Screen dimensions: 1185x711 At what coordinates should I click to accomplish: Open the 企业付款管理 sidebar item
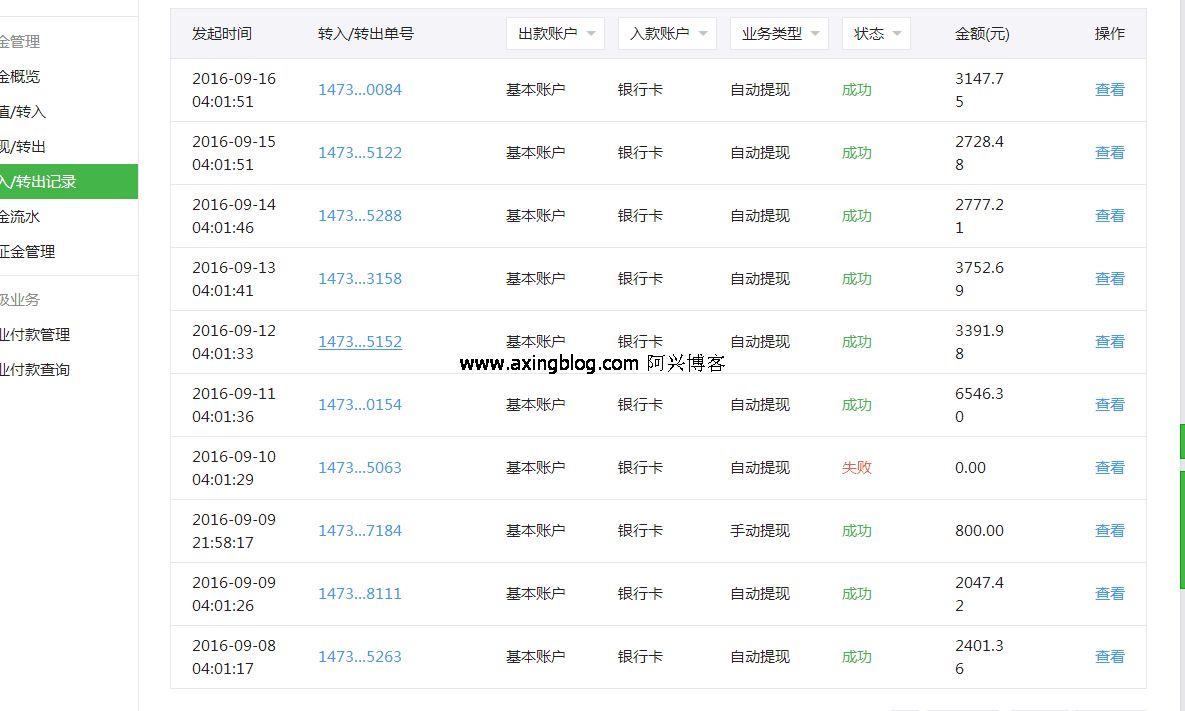coord(35,335)
